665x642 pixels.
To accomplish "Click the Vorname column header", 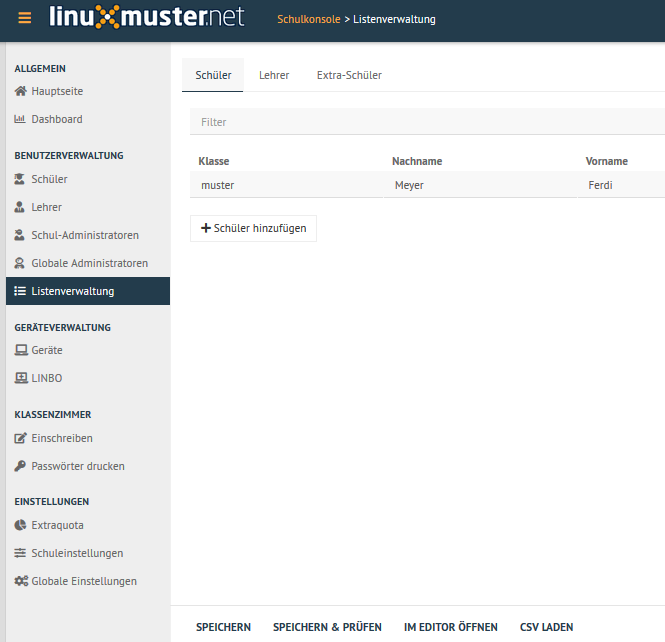I will click(x=606, y=161).
